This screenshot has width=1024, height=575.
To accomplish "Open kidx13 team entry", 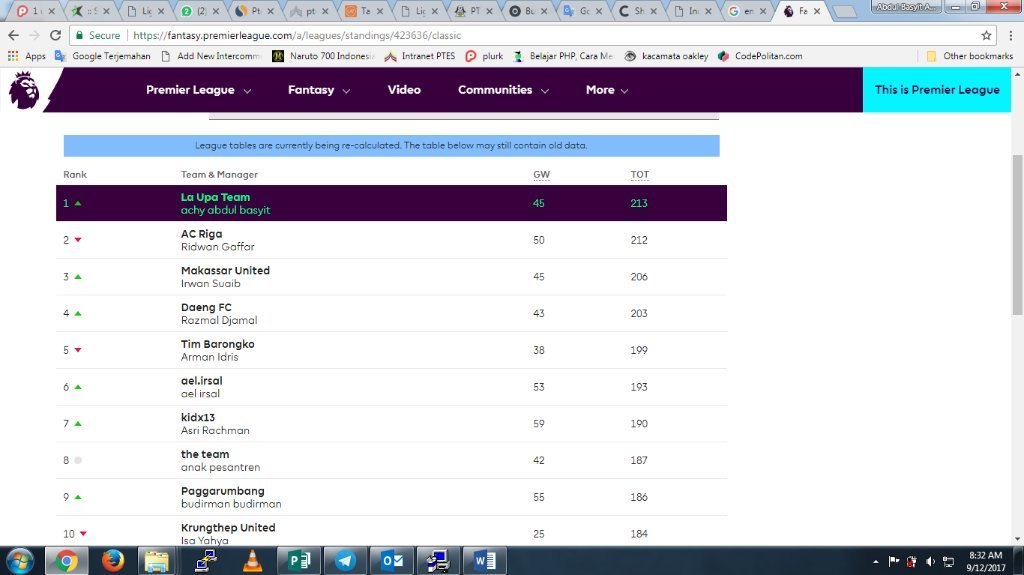I will tap(391, 423).
